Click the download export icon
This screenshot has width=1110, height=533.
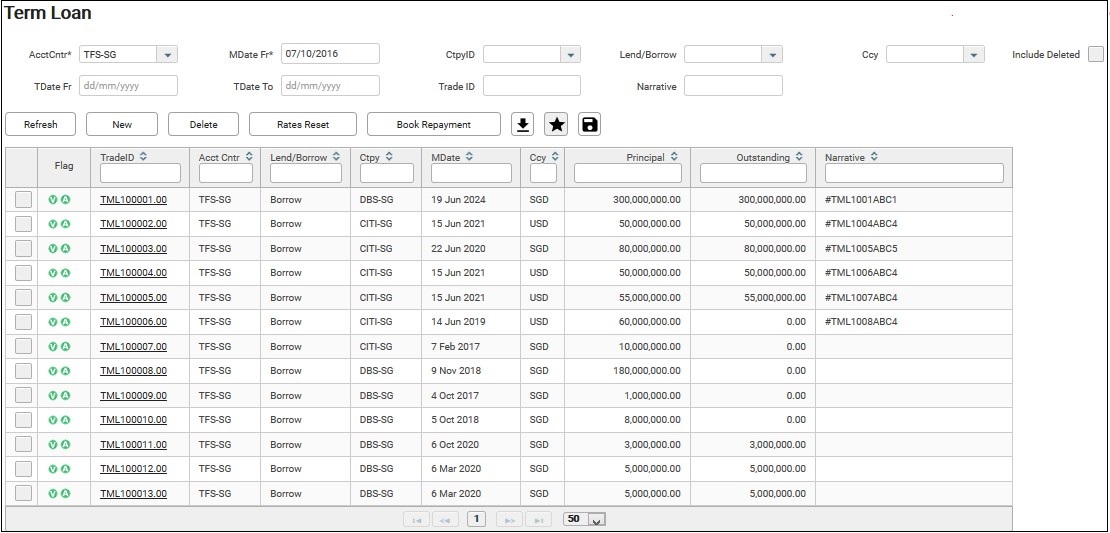522,124
